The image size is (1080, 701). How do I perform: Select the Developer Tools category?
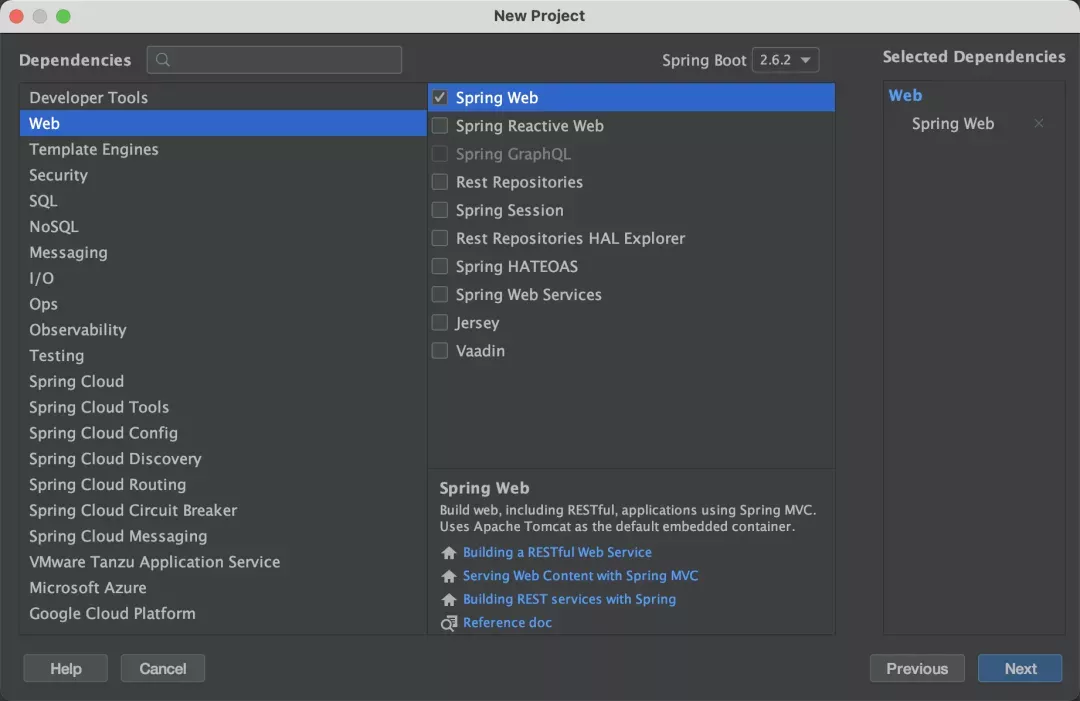click(x=223, y=97)
